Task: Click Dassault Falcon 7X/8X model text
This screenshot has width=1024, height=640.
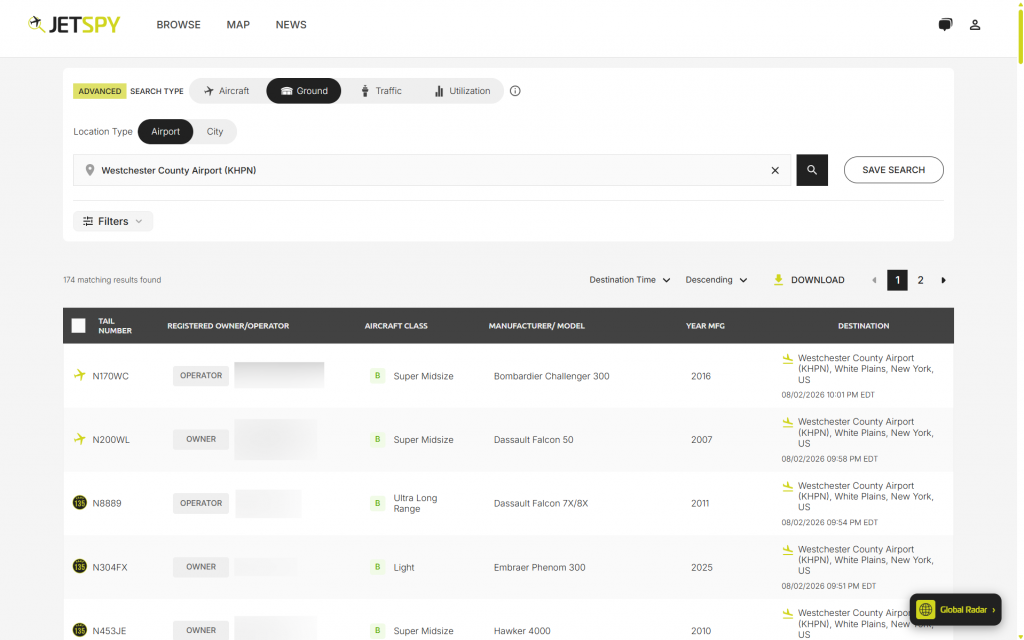Action: (x=541, y=504)
